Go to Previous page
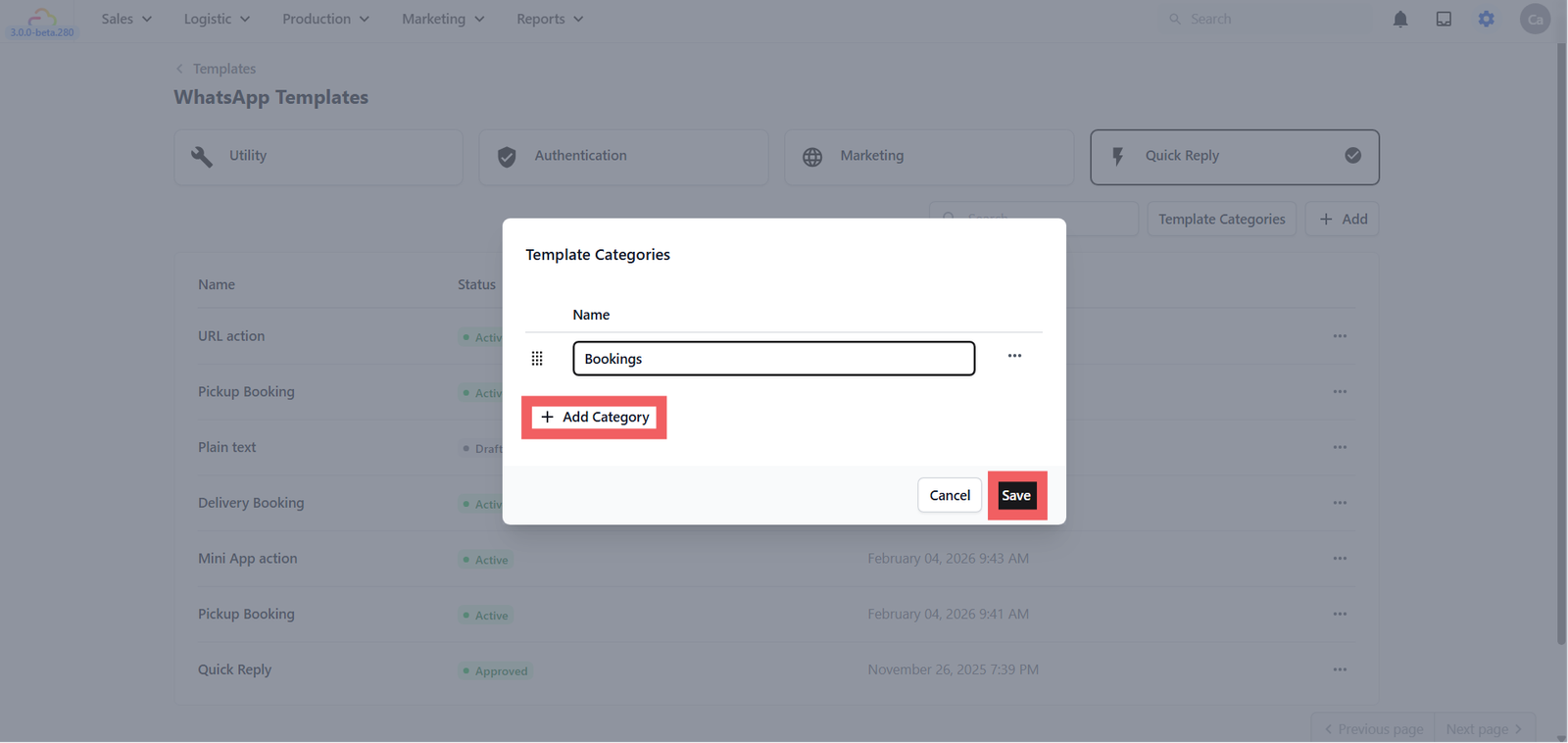Screen dimensions: 1568x743 click(1374, 728)
